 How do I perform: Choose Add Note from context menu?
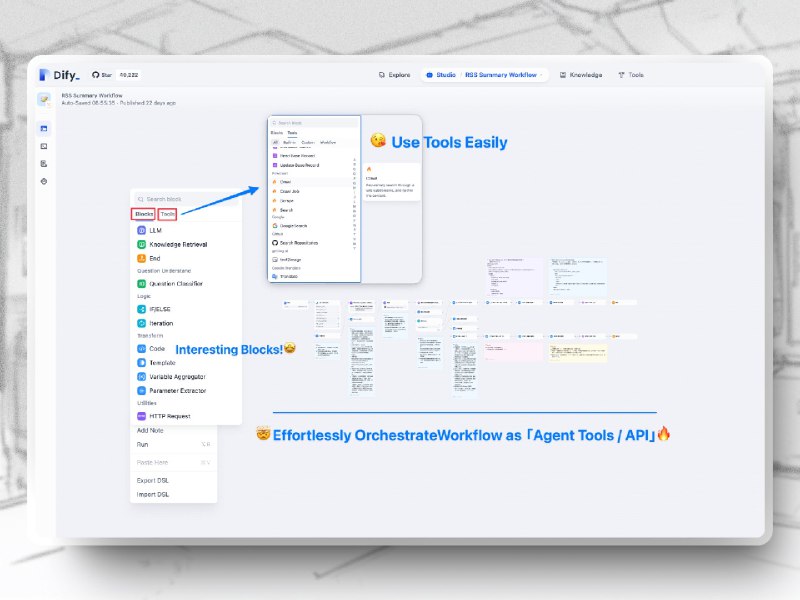(x=173, y=431)
